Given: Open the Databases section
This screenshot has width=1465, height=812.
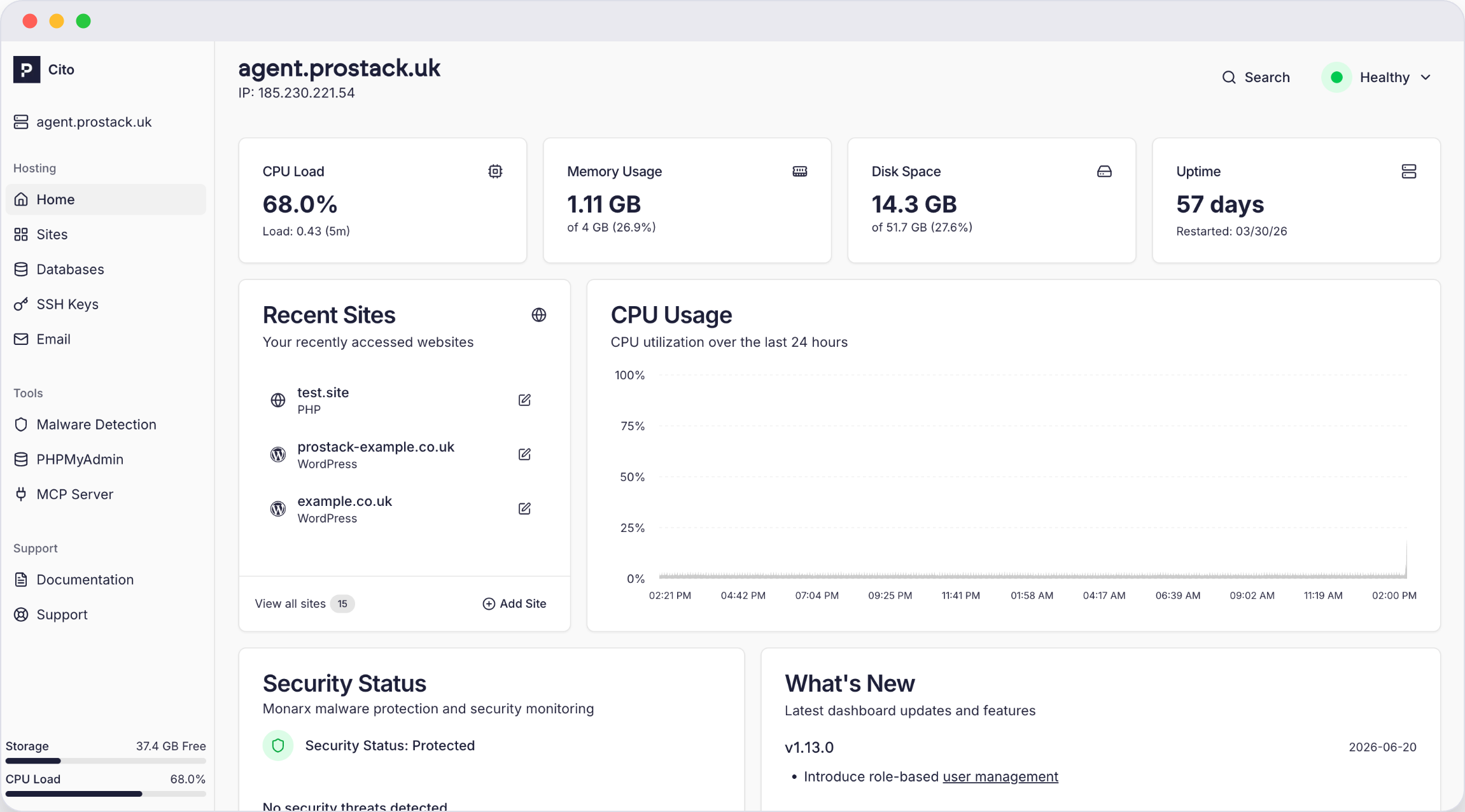Looking at the screenshot, I should 106,269.
